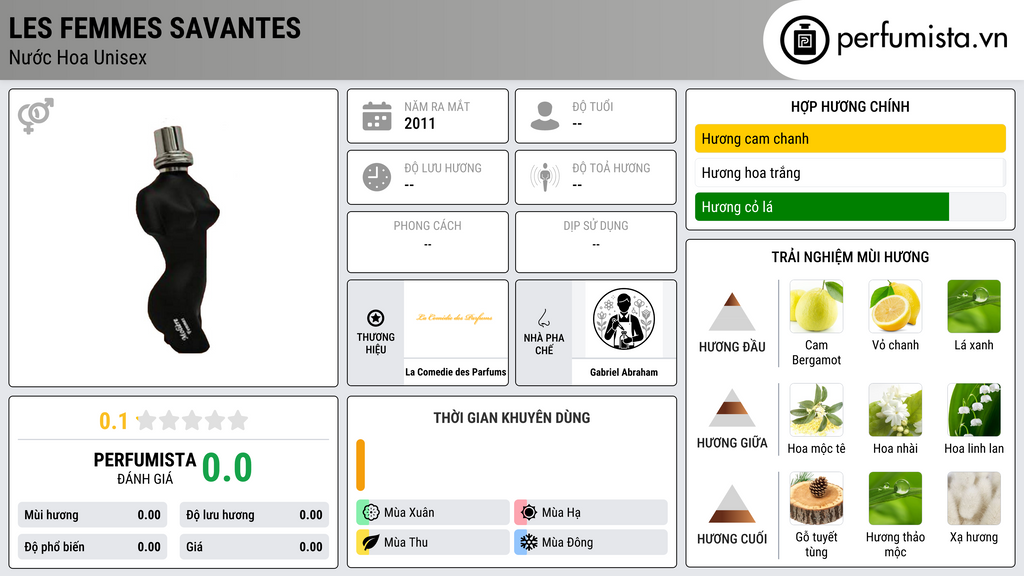Select the Gỗ tuyết tùng cedar image
The width and height of the screenshot is (1024, 576).
click(816, 499)
